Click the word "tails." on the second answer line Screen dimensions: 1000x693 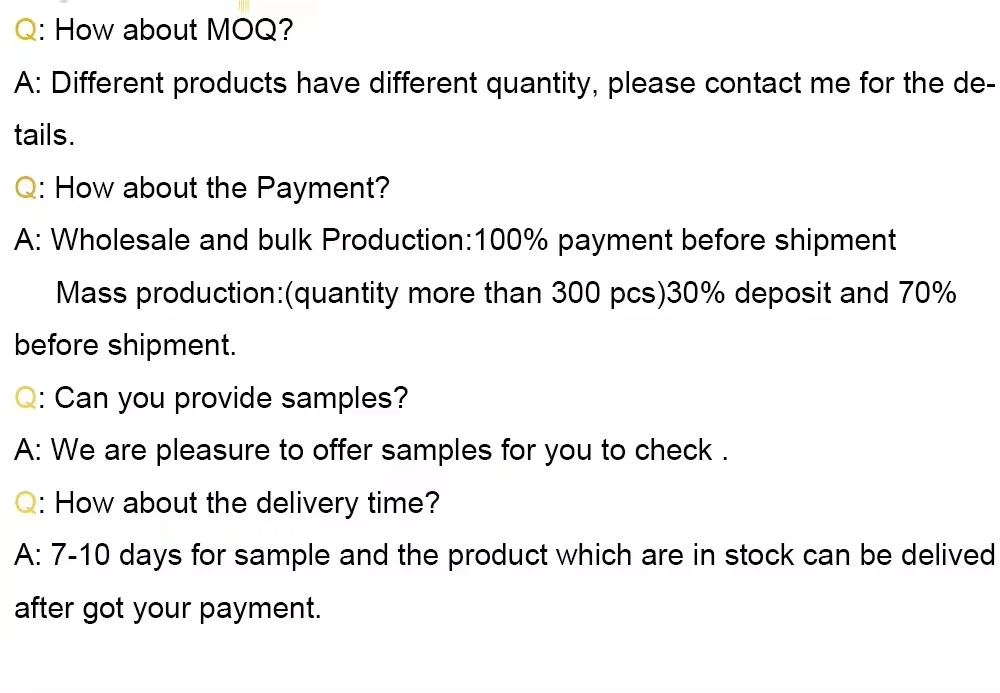(x=45, y=136)
